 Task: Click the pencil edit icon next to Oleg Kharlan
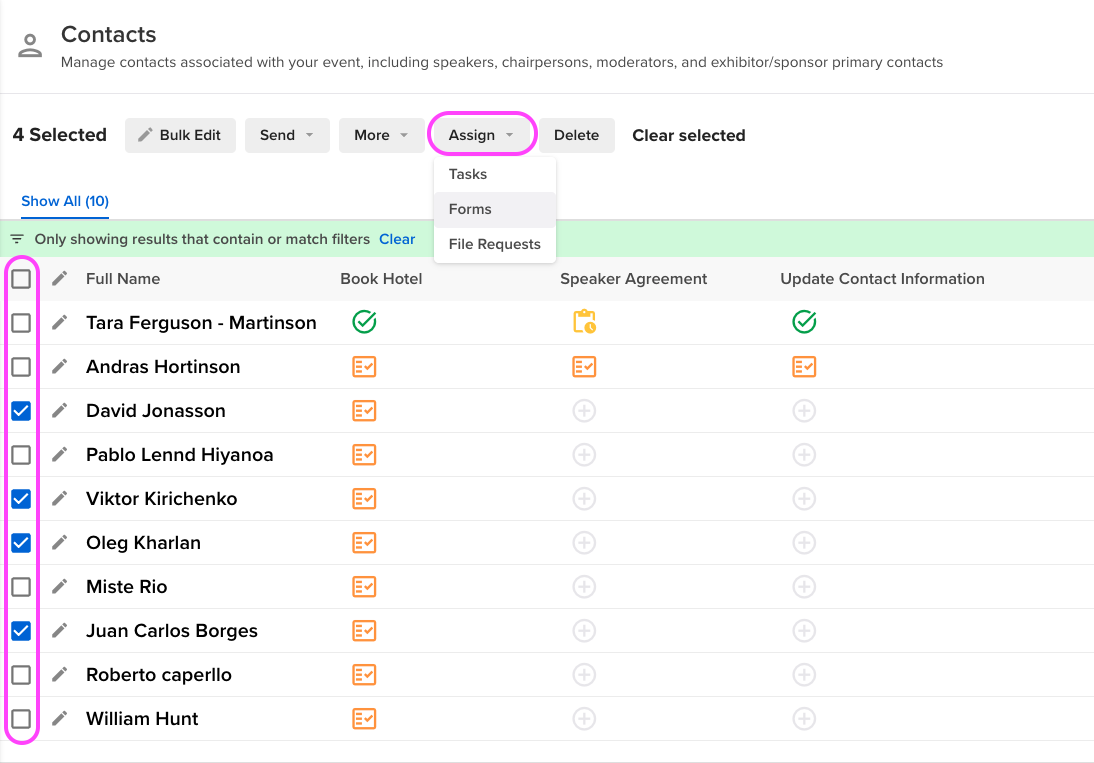click(x=58, y=542)
